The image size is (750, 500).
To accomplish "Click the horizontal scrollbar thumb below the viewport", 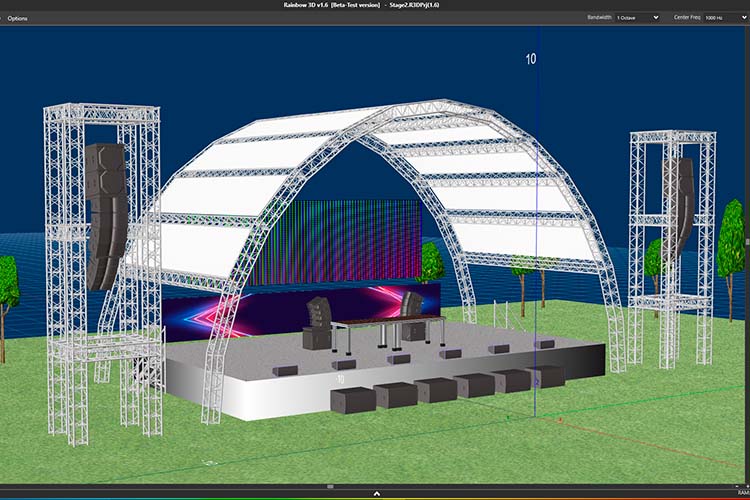I will 330,487.
